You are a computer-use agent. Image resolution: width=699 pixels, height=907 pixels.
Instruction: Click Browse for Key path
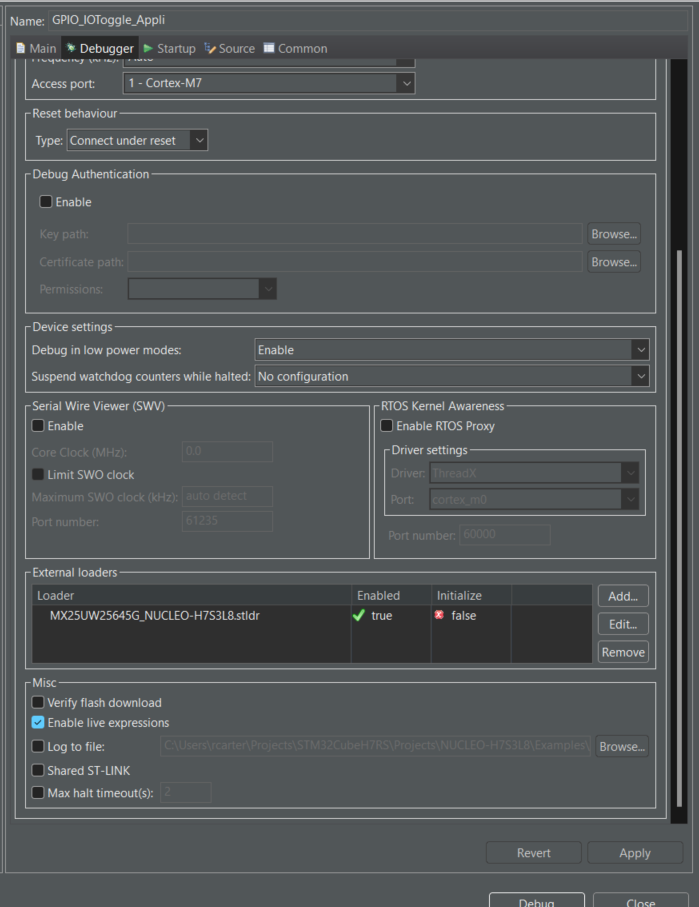coord(614,234)
